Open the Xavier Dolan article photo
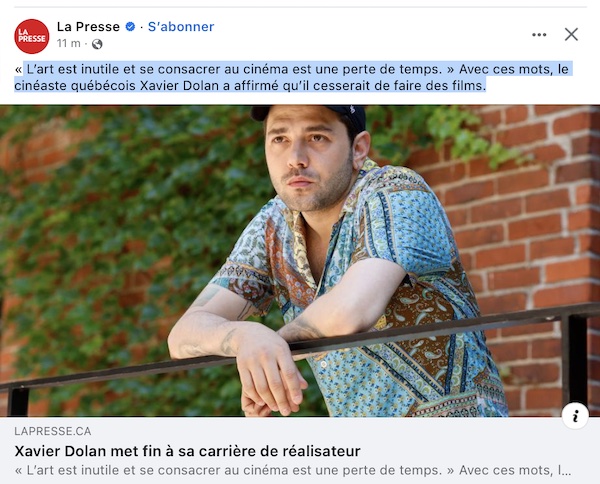The image size is (600, 484). click(x=300, y=261)
